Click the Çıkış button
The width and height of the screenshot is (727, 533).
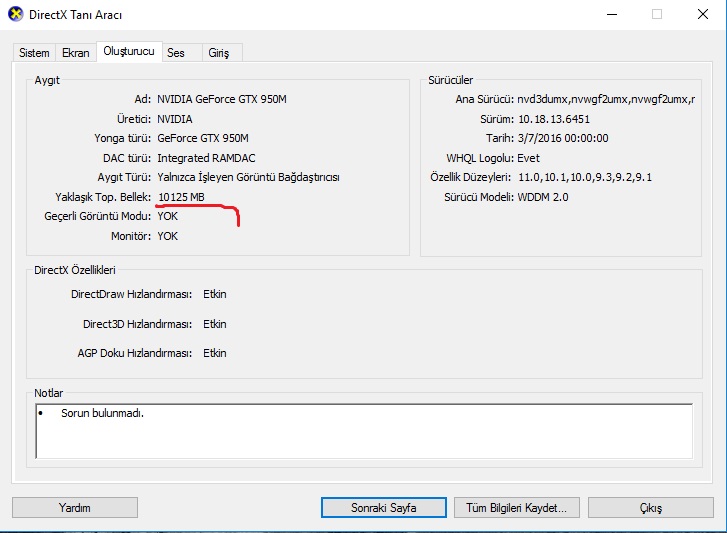click(x=650, y=508)
